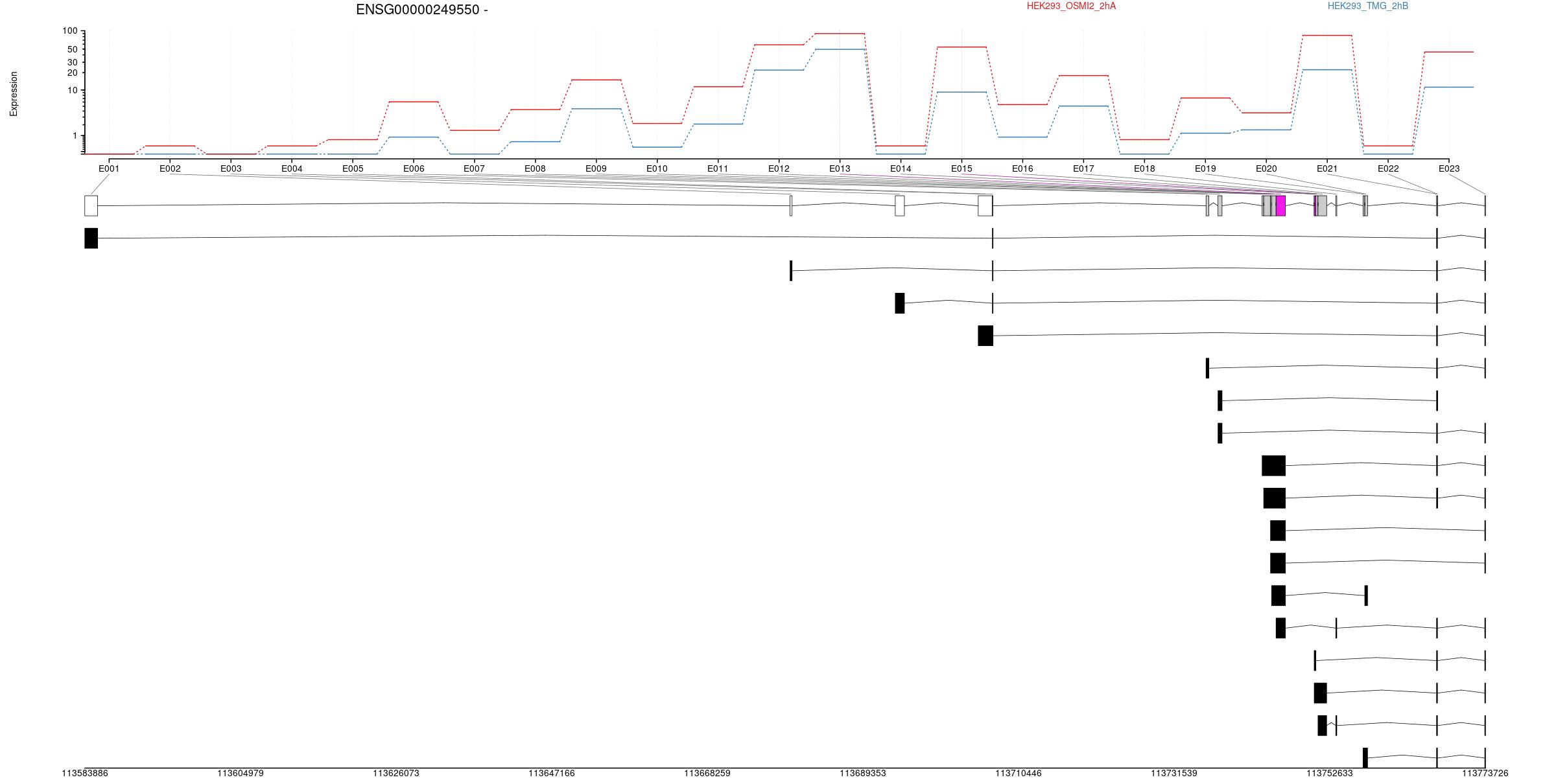Click exon label E016
1556x784 pixels.
[1022, 168]
